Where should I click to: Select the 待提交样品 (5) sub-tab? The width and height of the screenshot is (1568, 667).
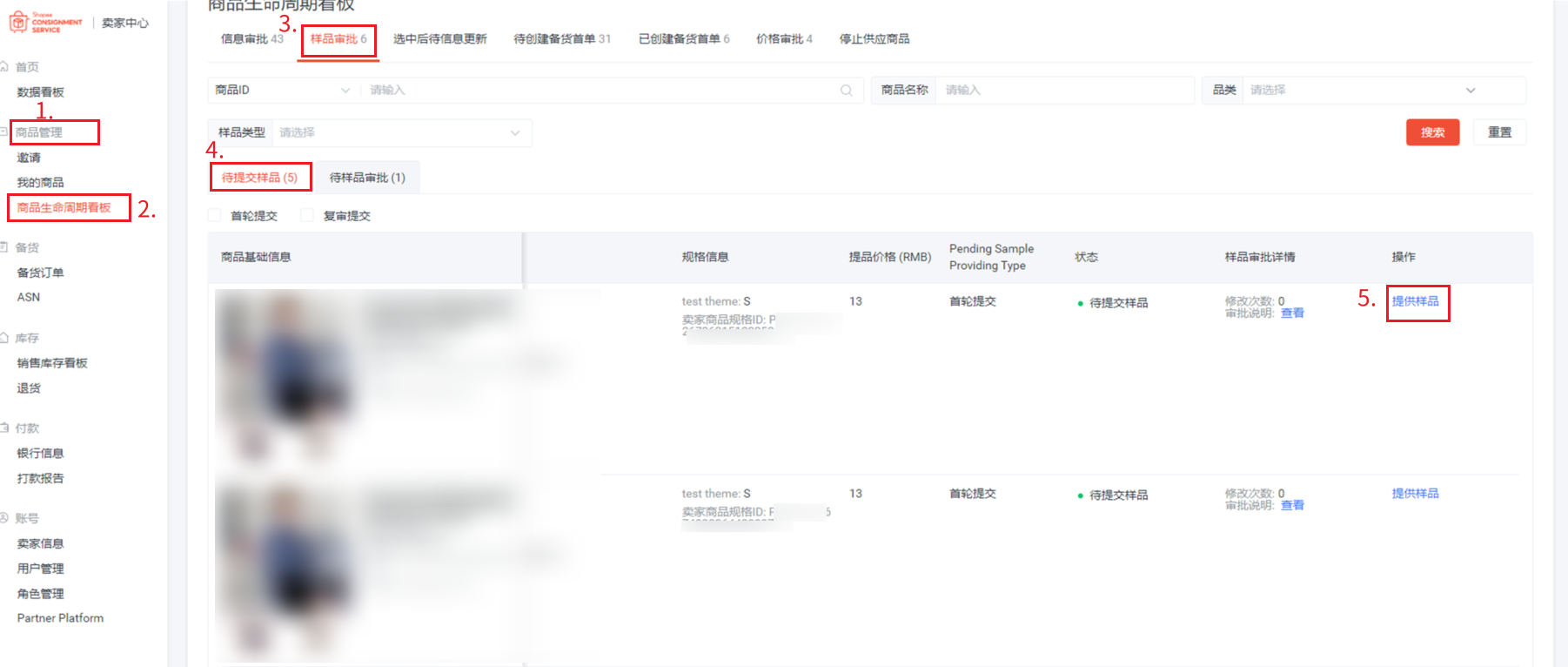(259, 178)
